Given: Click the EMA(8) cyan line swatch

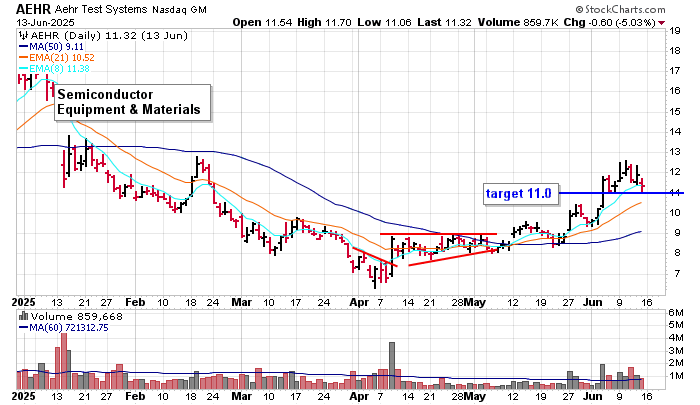Looking at the screenshot, I should tap(23, 69).
